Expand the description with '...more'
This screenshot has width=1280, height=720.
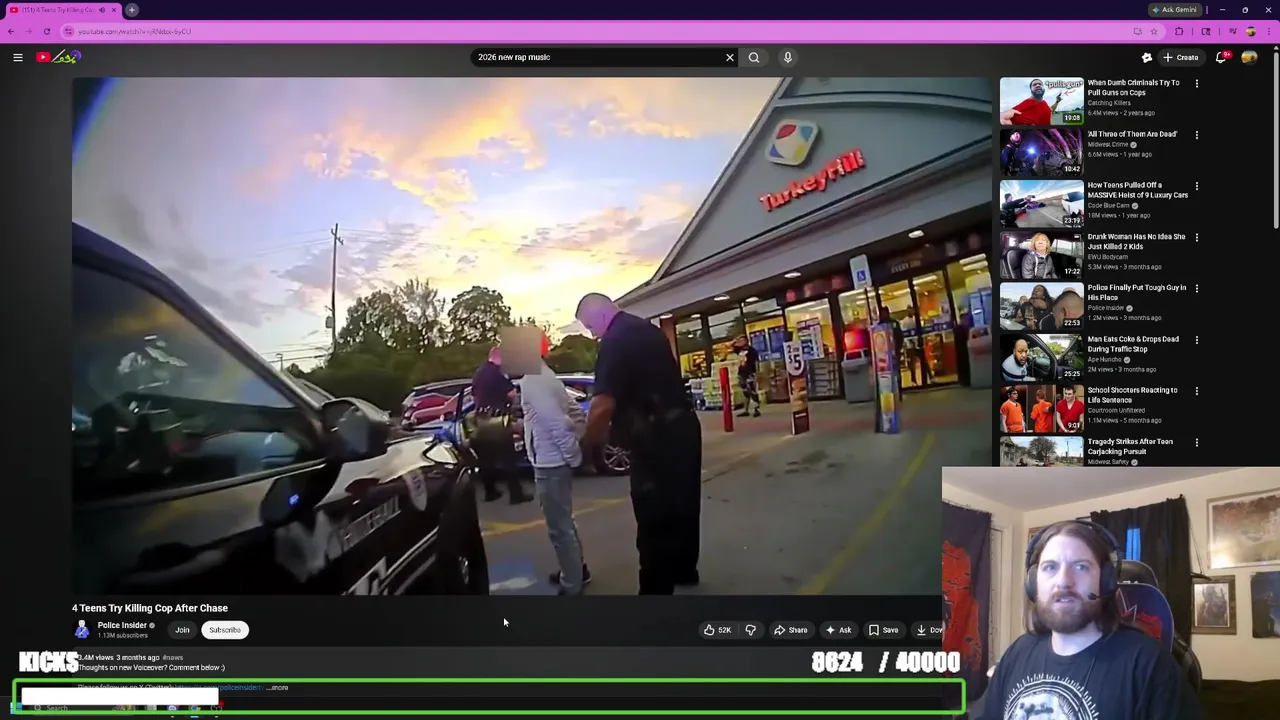tap(279, 687)
